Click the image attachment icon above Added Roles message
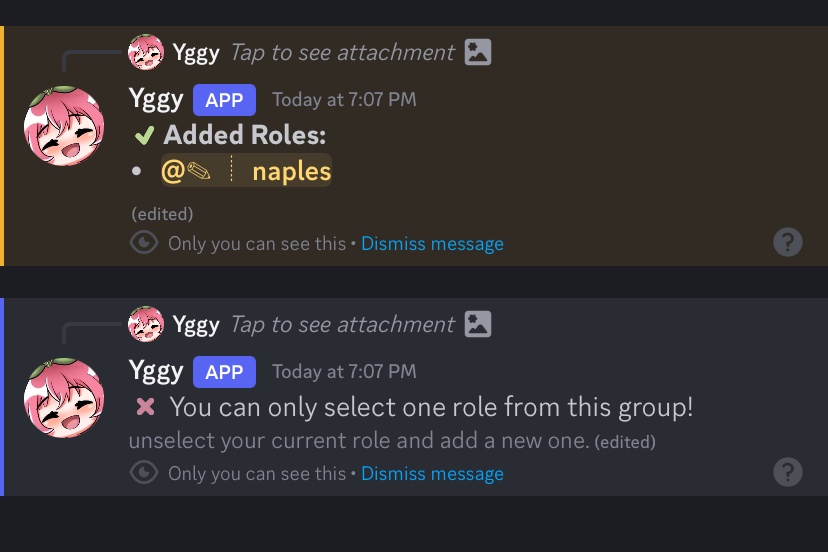 click(x=478, y=52)
